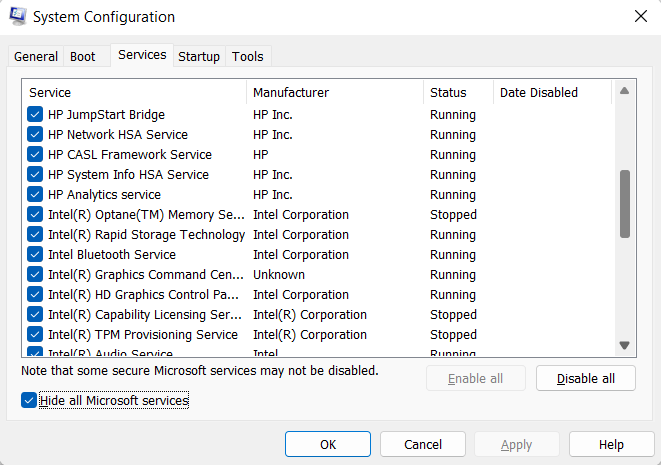
Task: Click Running status of HD Graphics Control Panel
Action: point(453,295)
